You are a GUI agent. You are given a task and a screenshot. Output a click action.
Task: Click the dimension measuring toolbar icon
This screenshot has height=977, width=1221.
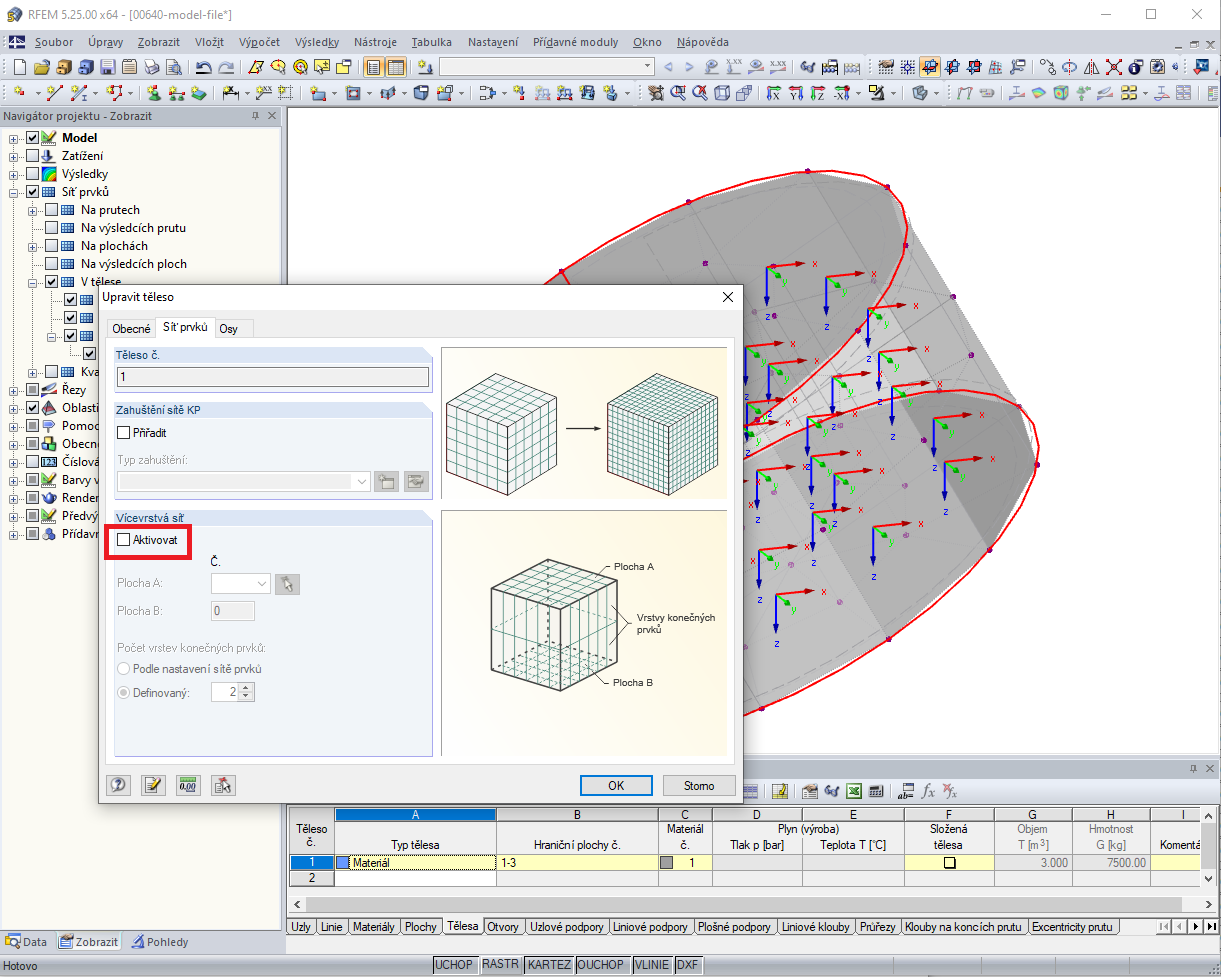pos(230,93)
